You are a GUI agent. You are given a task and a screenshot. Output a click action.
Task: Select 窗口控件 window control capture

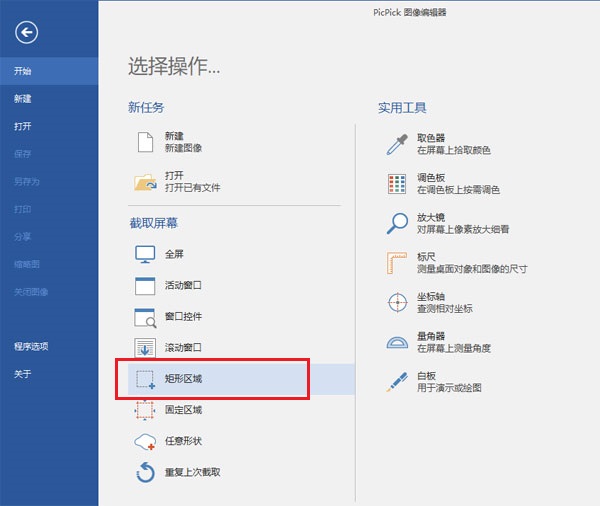(183, 316)
